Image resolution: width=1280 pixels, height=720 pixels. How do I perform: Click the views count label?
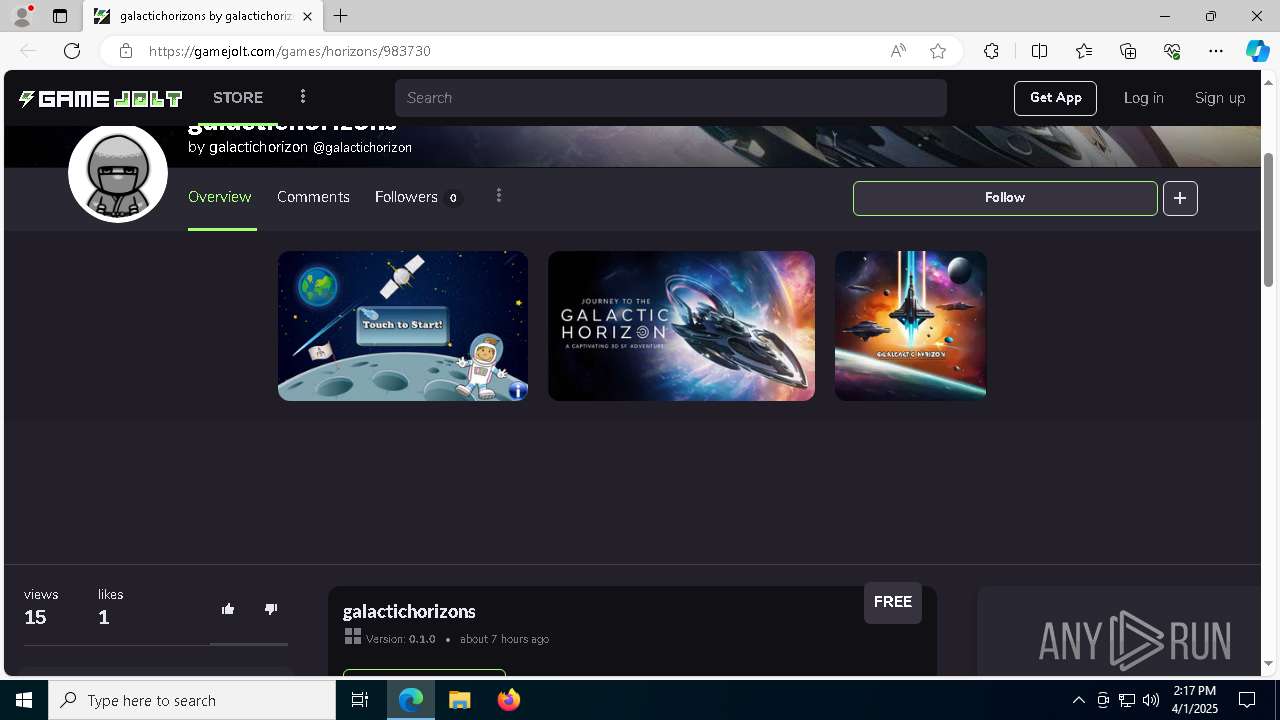[x=41, y=594]
